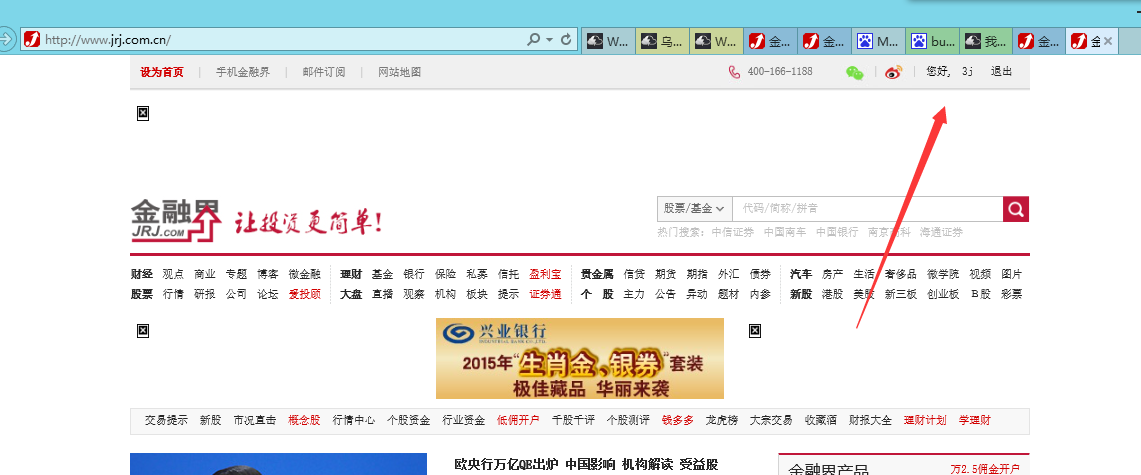Open the 财经 navigation item
The height and width of the screenshot is (475, 1141).
tap(142, 274)
